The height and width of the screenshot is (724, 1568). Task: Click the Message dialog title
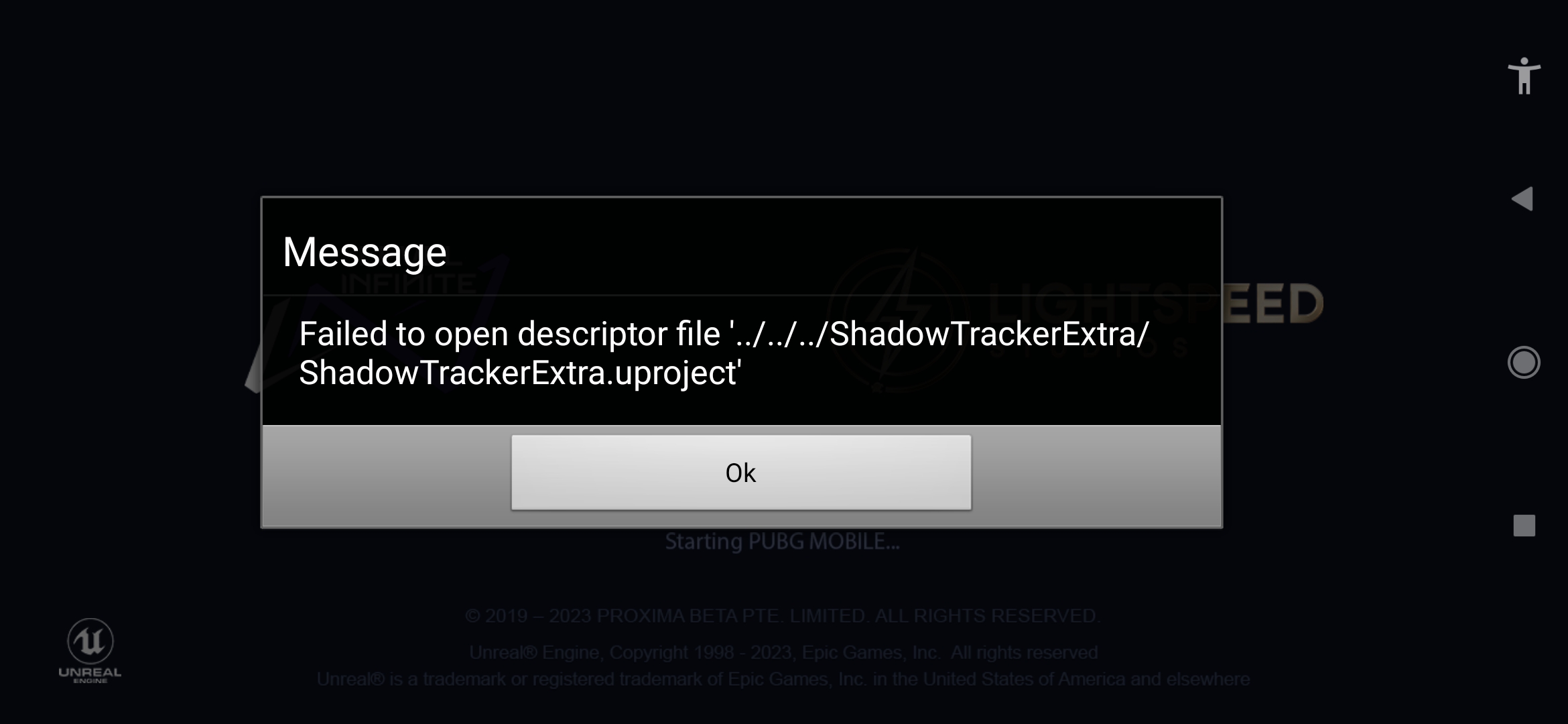pyautogui.click(x=365, y=253)
